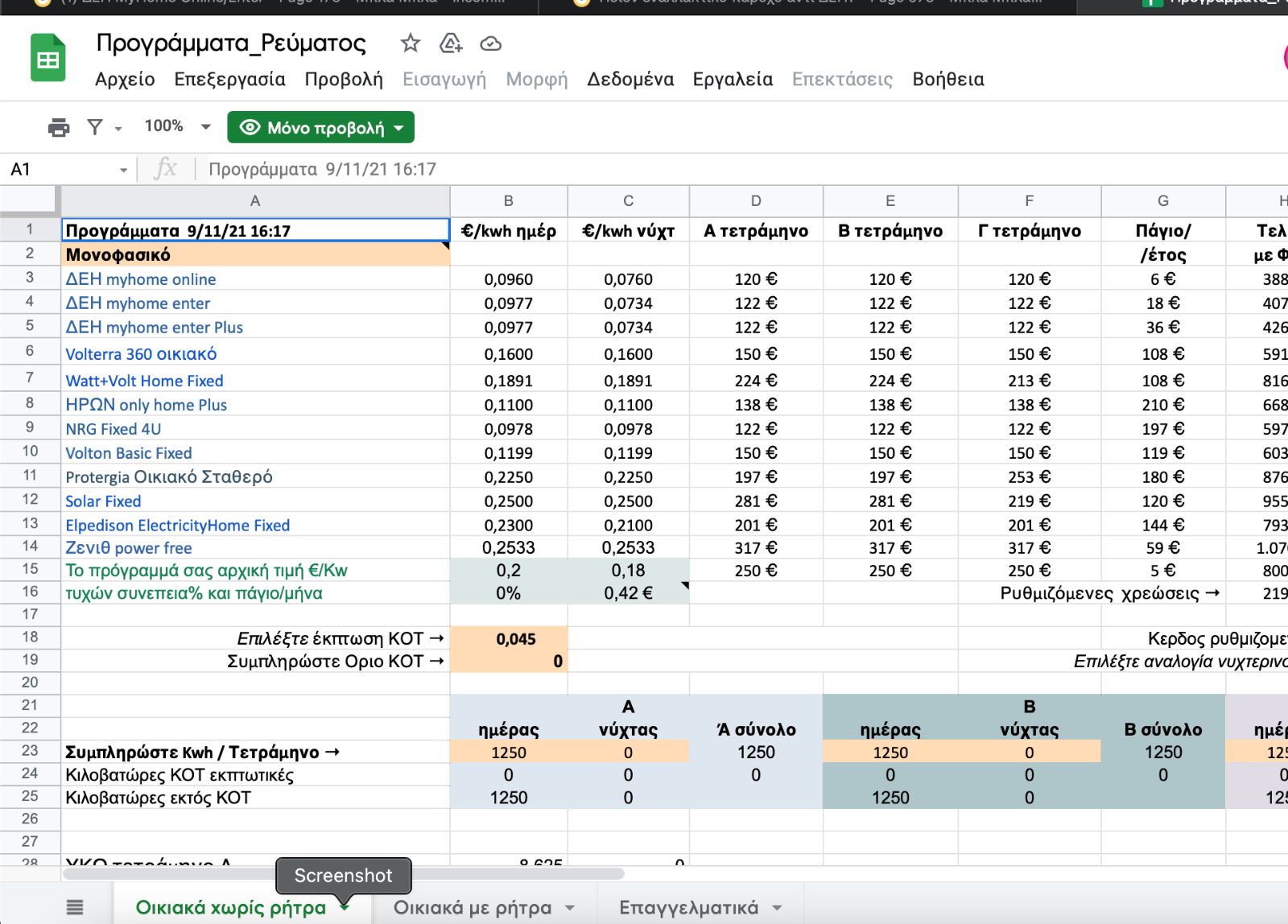Viewport: 1288px width, 924px height.
Task: Click the 6 € fixed fee cell
Action: (1163, 279)
